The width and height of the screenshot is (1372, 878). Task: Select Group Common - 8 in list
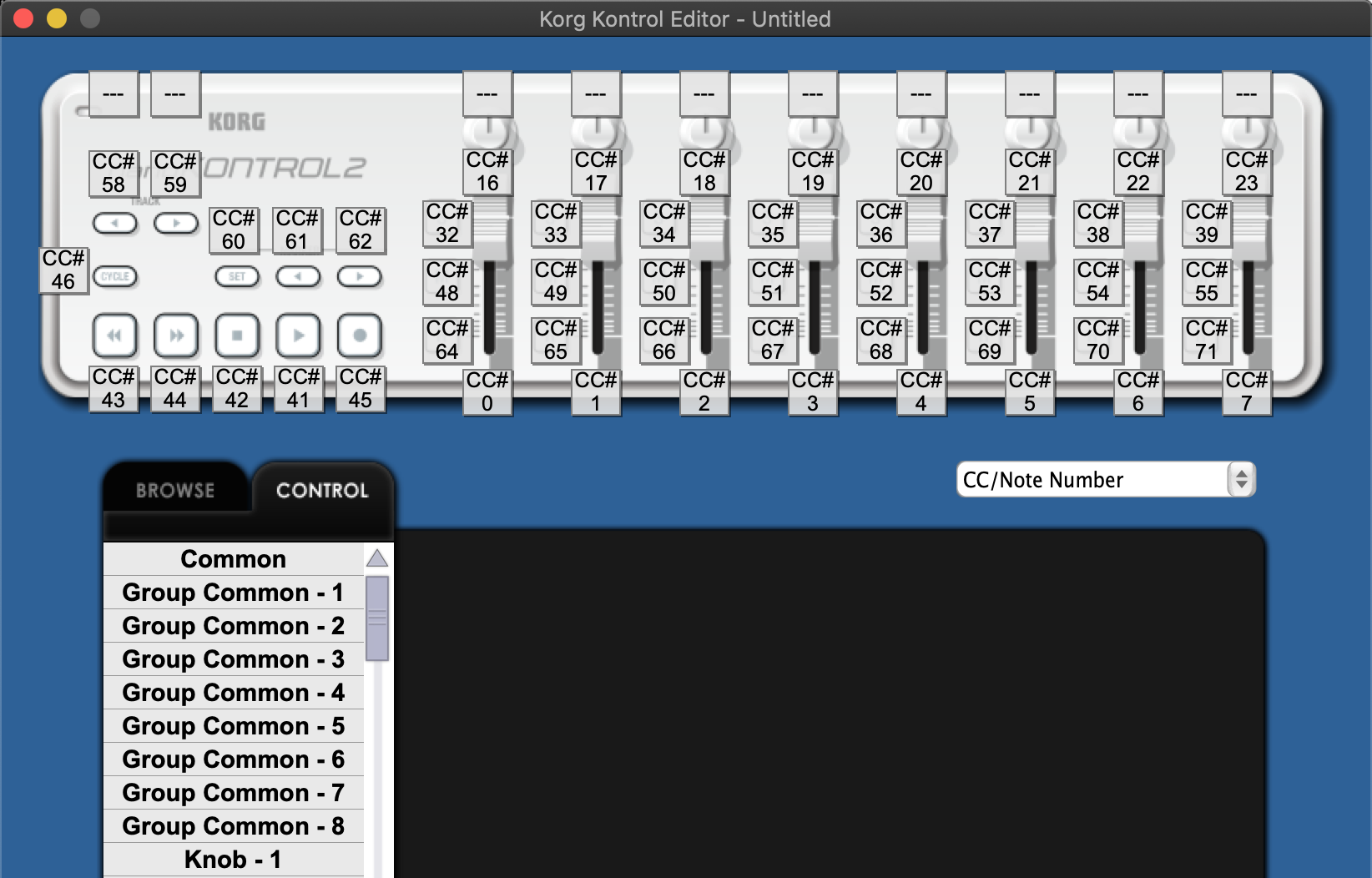(x=234, y=826)
